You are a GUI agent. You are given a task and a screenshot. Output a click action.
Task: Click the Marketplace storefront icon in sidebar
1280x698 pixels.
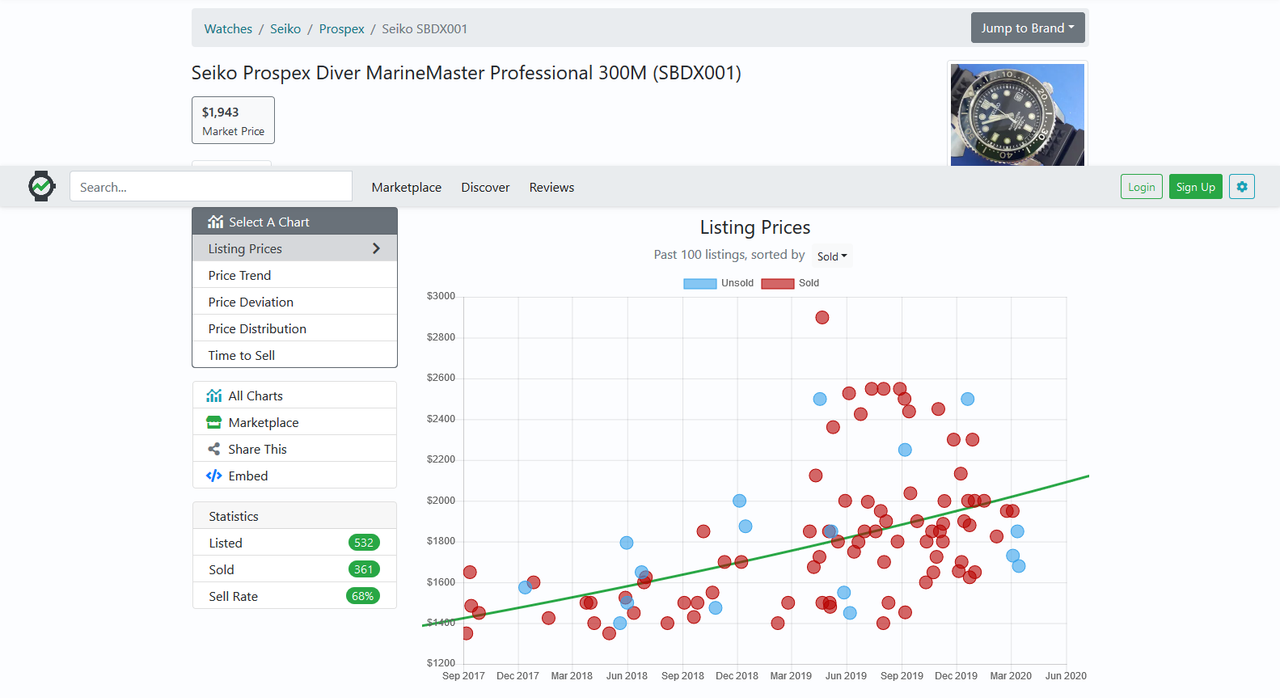pos(214,423)
